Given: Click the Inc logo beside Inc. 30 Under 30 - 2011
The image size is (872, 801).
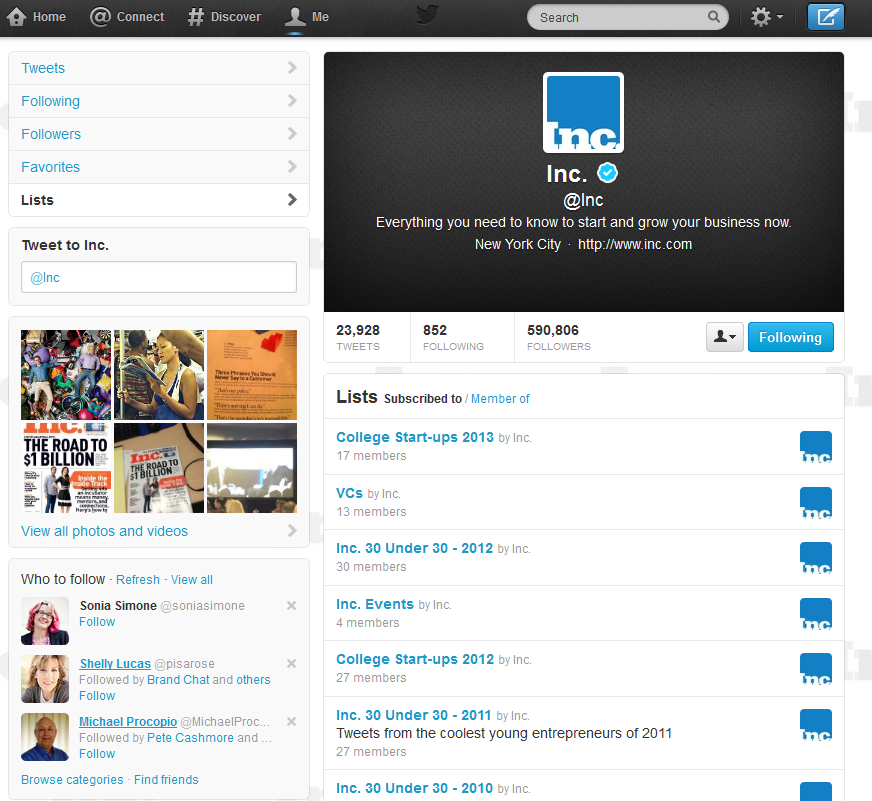Looking at the screenshot, I should pos(816,725).
